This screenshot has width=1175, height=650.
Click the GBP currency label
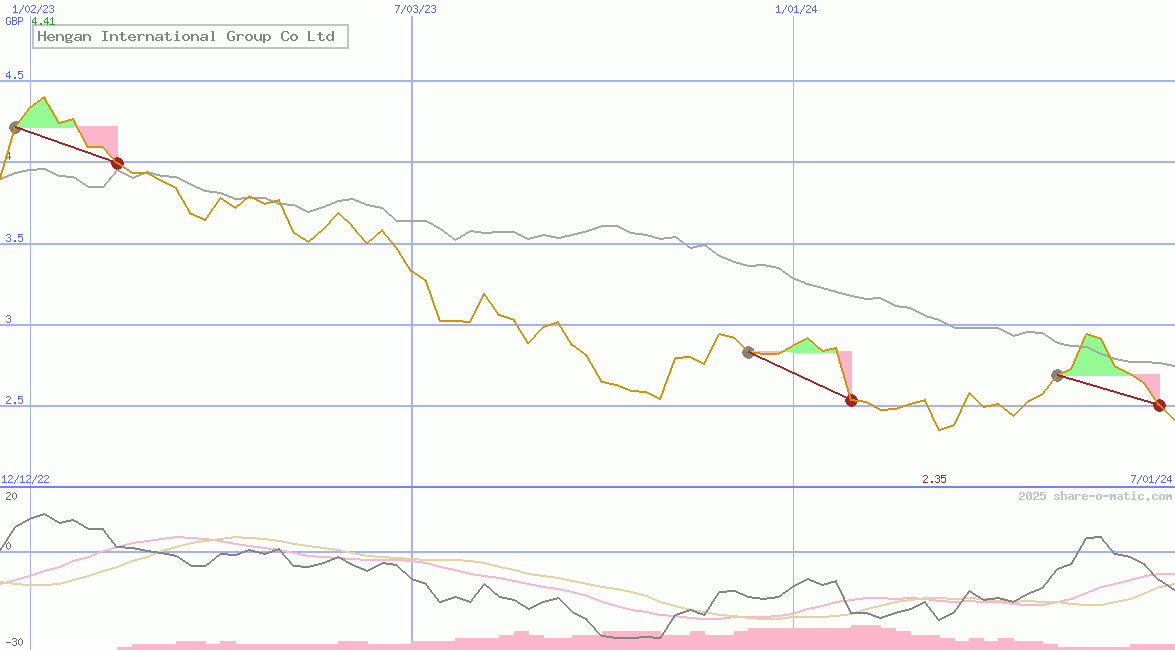14,20
